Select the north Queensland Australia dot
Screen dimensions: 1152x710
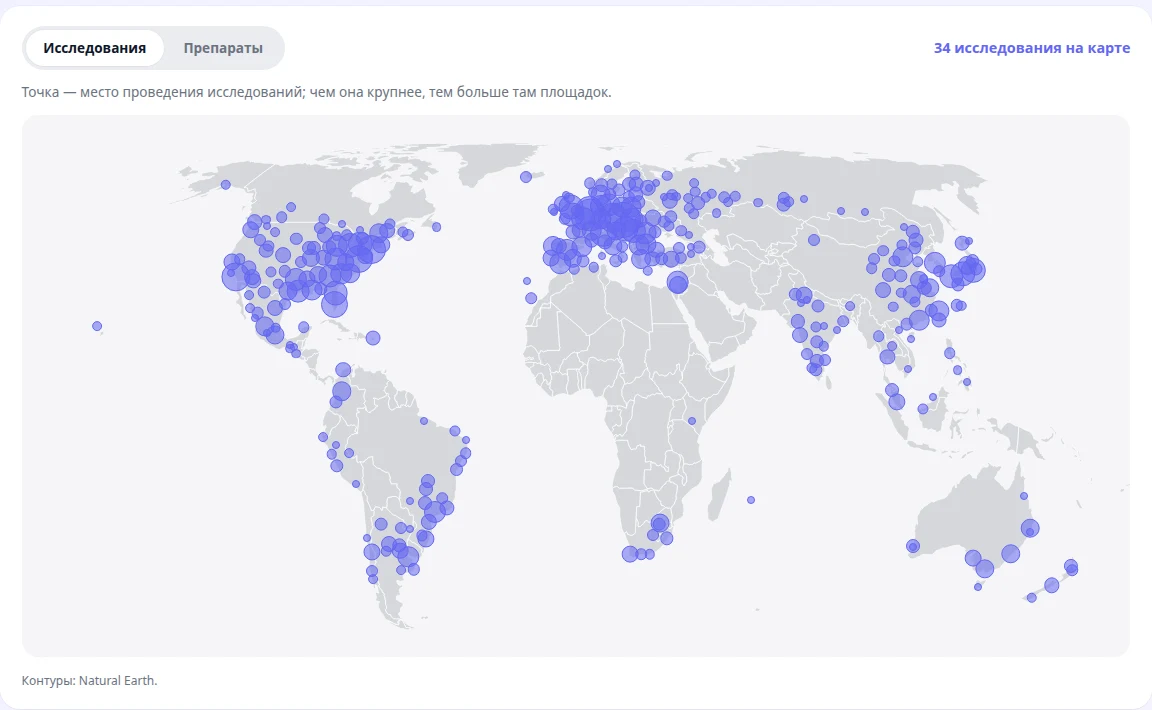click(1023, 496)
